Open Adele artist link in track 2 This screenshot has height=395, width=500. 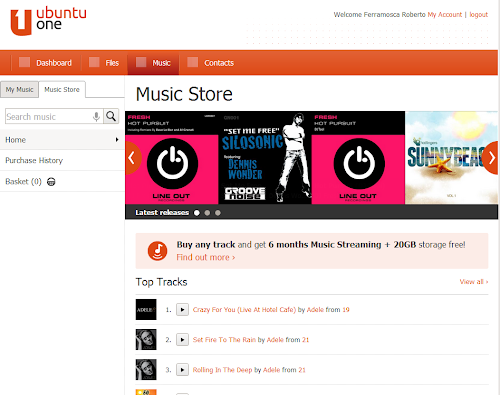pos(275,340)
